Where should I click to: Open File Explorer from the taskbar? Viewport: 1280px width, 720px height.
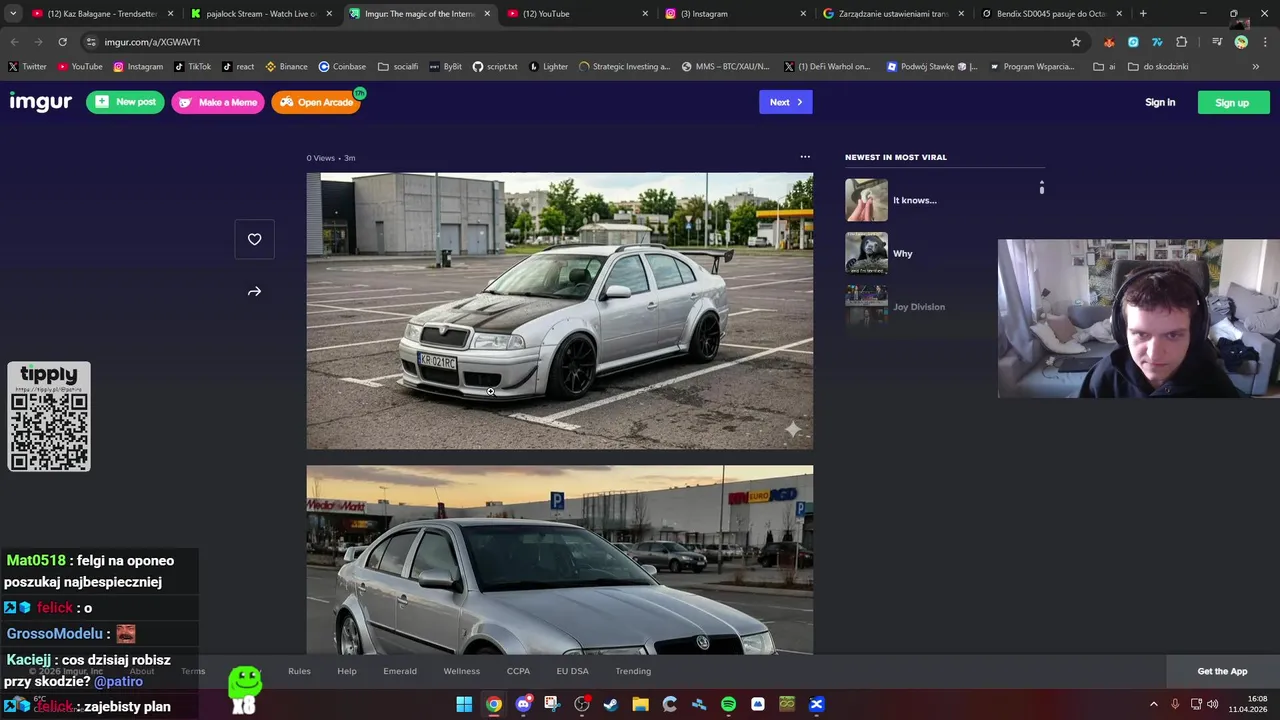click(x=640, y=704)
